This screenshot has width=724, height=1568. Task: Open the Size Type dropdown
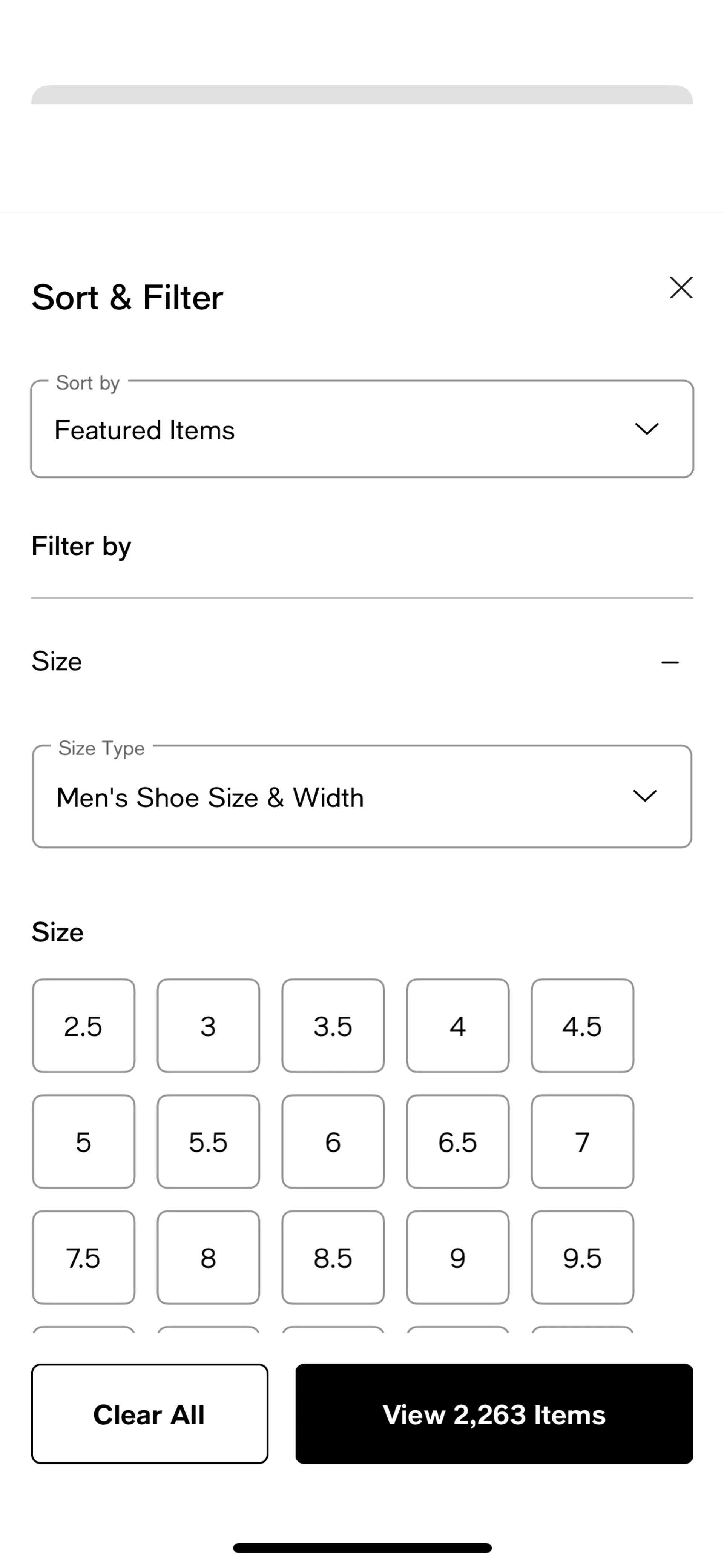click(x=361, y=796)
